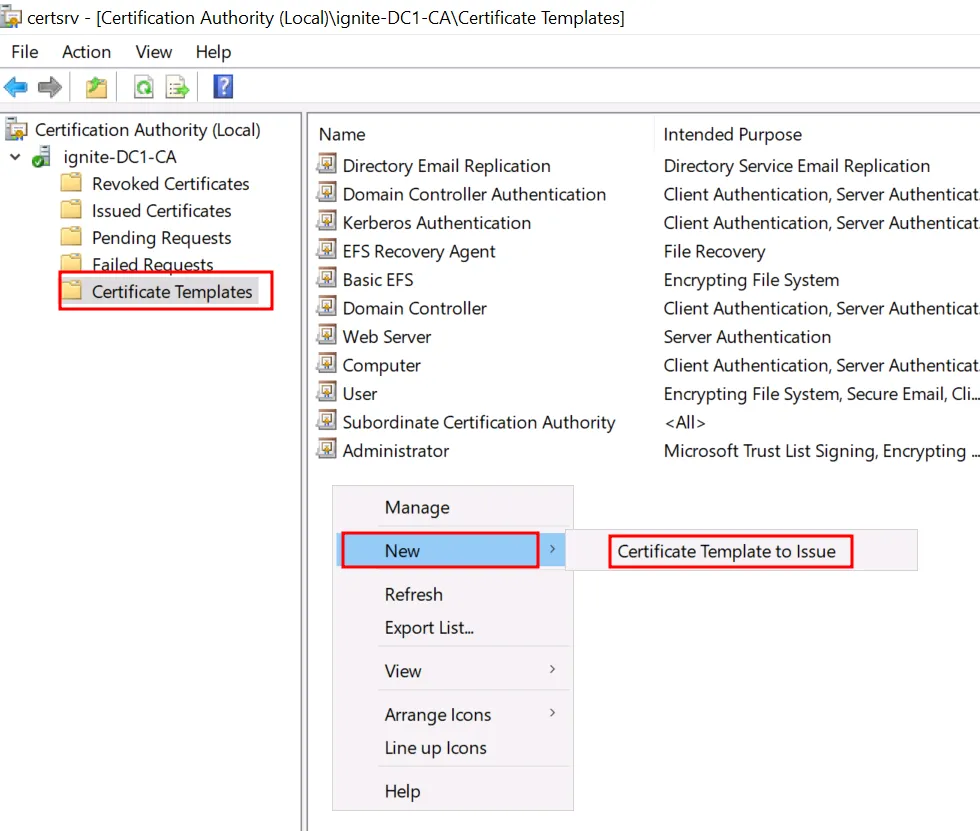Select the Subordinate Certification Authority template
980x831 pixels.
[x=478, y=422]
